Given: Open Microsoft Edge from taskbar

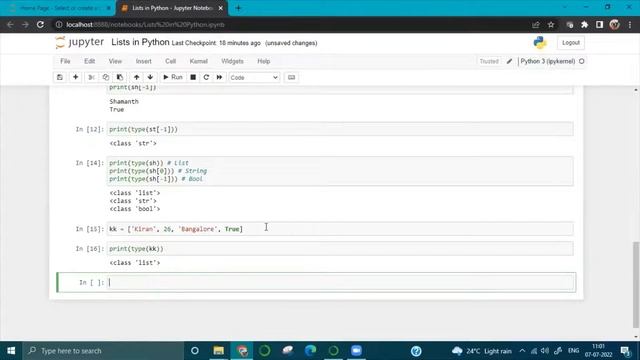Looking at the screenshot, I should (x=311, y=351).
